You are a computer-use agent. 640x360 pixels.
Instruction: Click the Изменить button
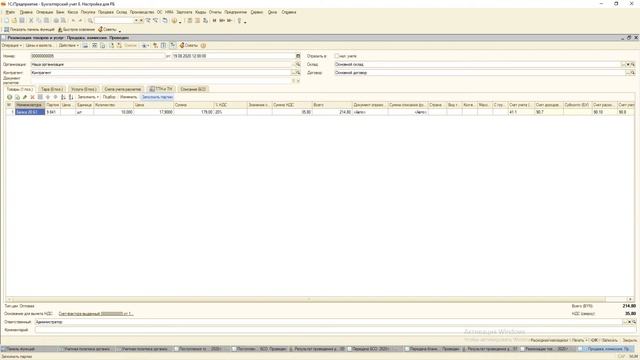pyautogui.click(x=129, y=97)
